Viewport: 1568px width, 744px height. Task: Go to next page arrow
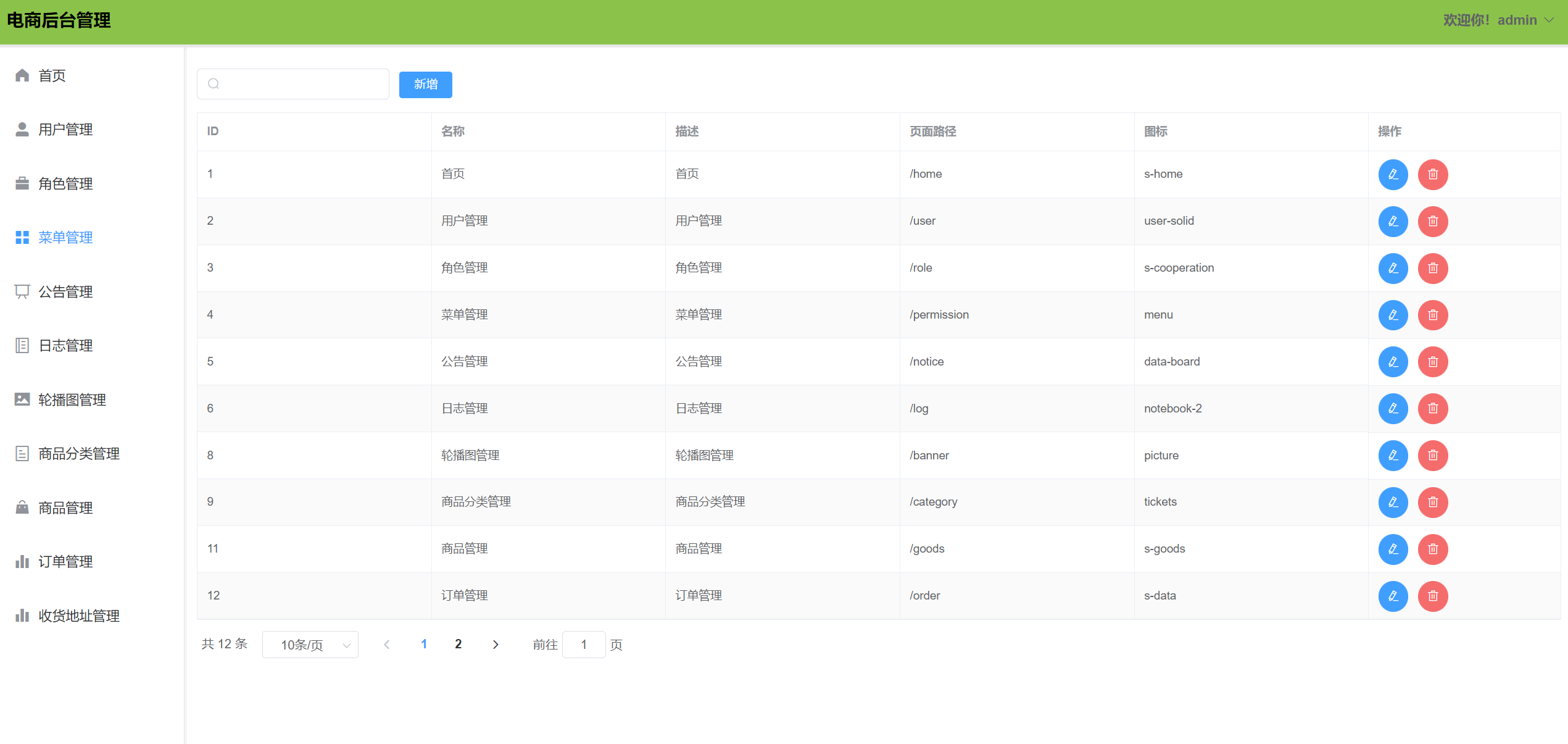pyautogui.click(x=495, y=645)
